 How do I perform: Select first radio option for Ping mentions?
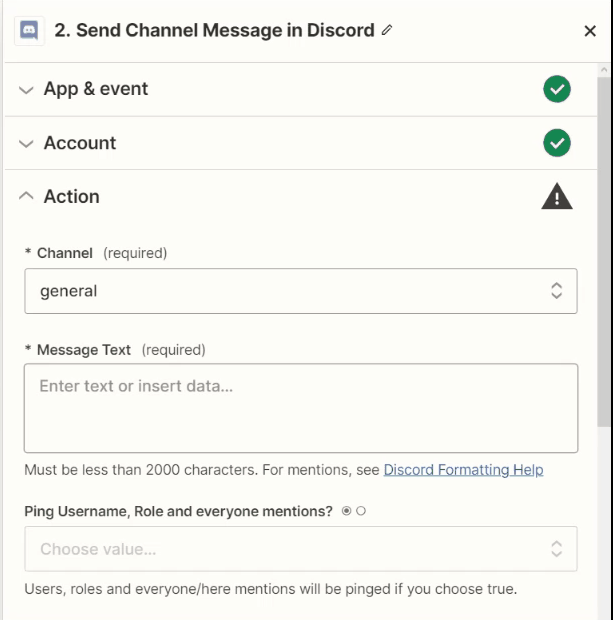point(346,511)
